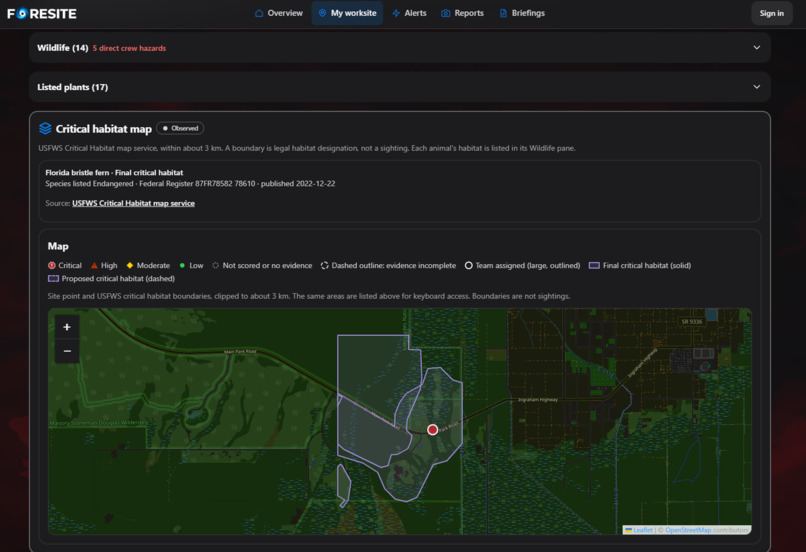Click Florida bristle fern final critical habitat title
Screen dimensions: 806x552
[x=114, y=173]
